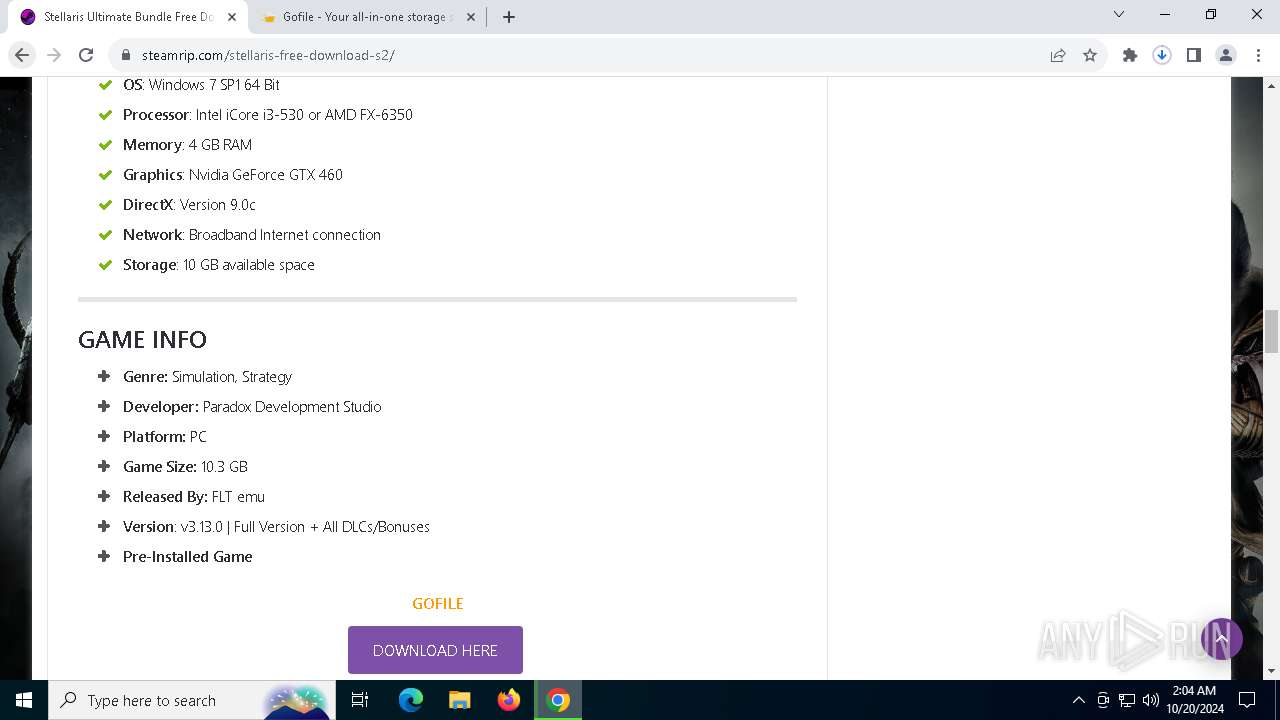This screenshot has width=1280, height=720.
Task: Share this page via address bar icon
Action: pyautogui.click(x=1058, y=55)
